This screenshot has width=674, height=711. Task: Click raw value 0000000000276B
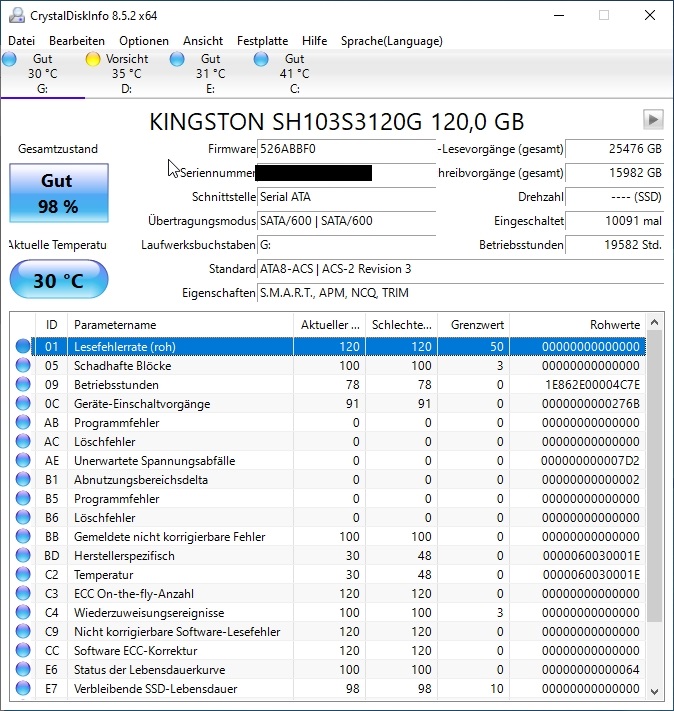click(591, 404)
